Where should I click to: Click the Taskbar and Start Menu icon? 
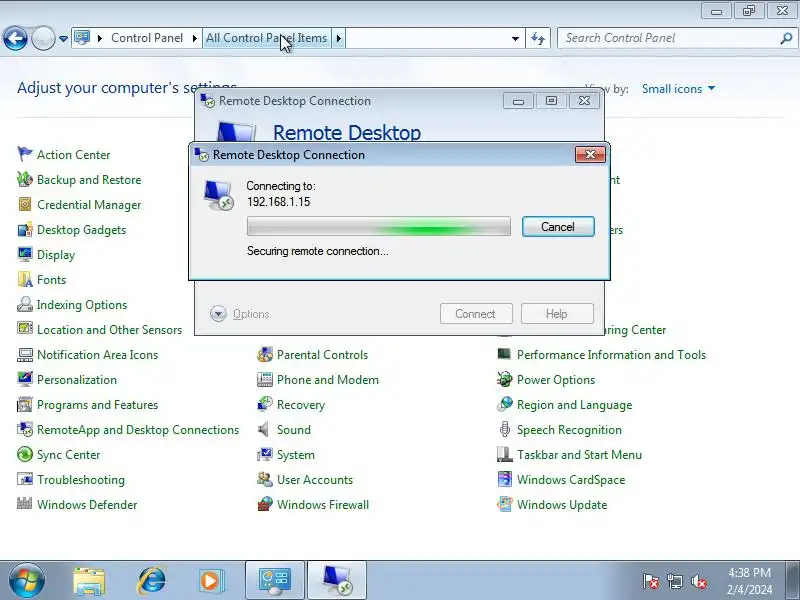(505, 454)
